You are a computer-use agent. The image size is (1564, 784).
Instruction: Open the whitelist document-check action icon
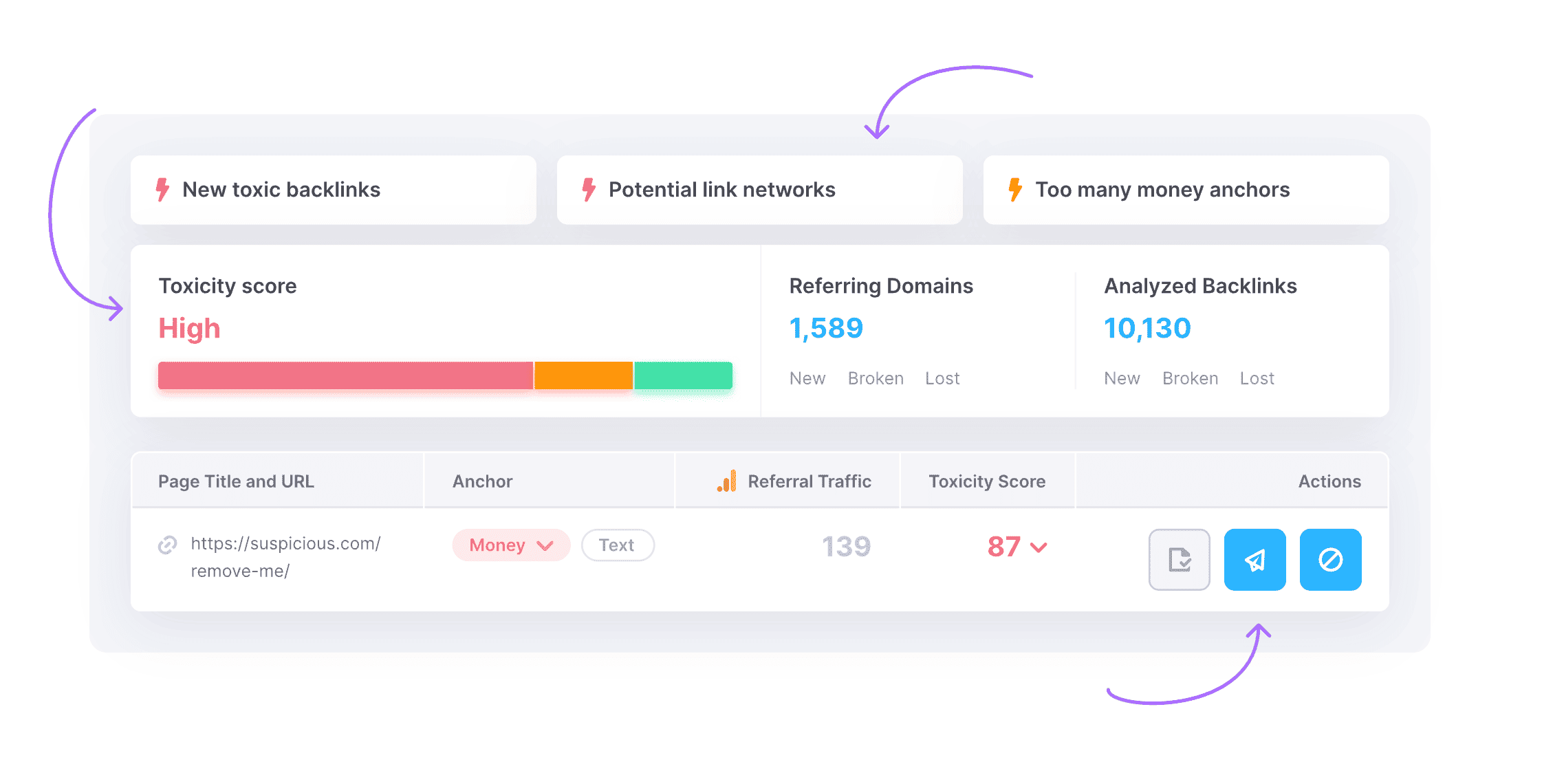click(x=1179, y=559)
